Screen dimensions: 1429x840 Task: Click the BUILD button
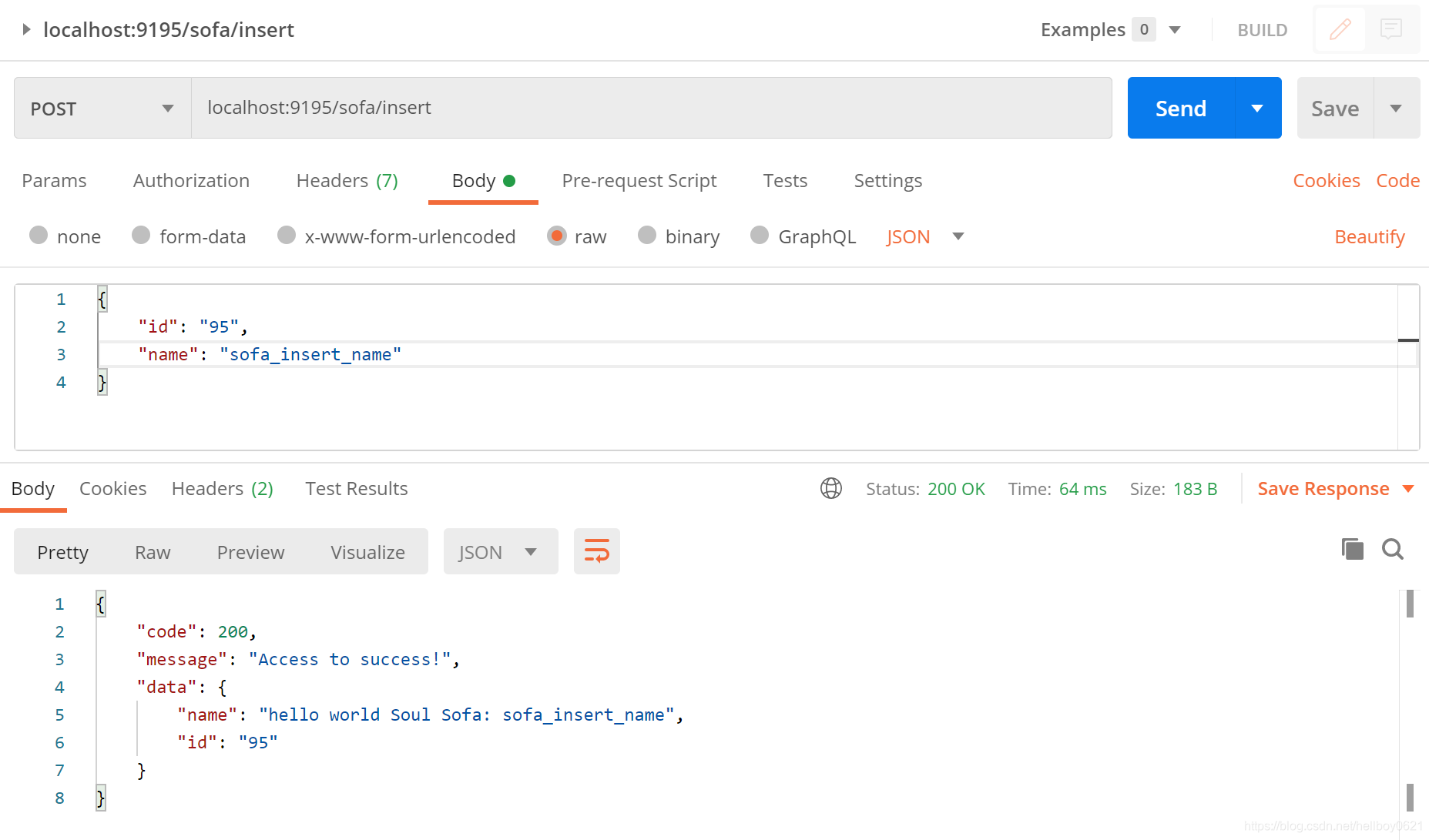(1262, 30)
